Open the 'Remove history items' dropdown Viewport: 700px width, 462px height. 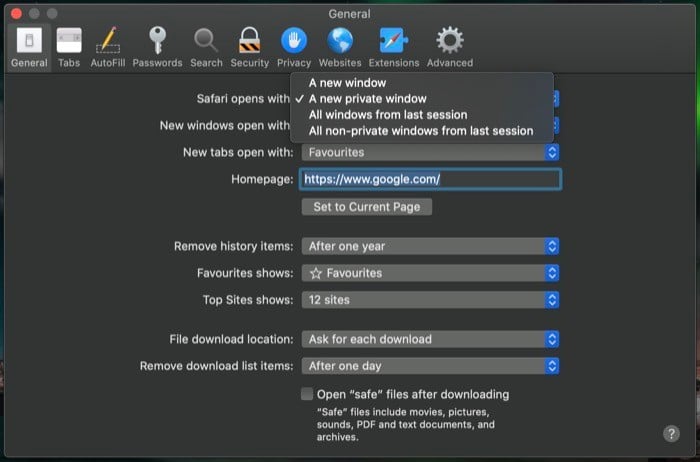coord(430,246)
